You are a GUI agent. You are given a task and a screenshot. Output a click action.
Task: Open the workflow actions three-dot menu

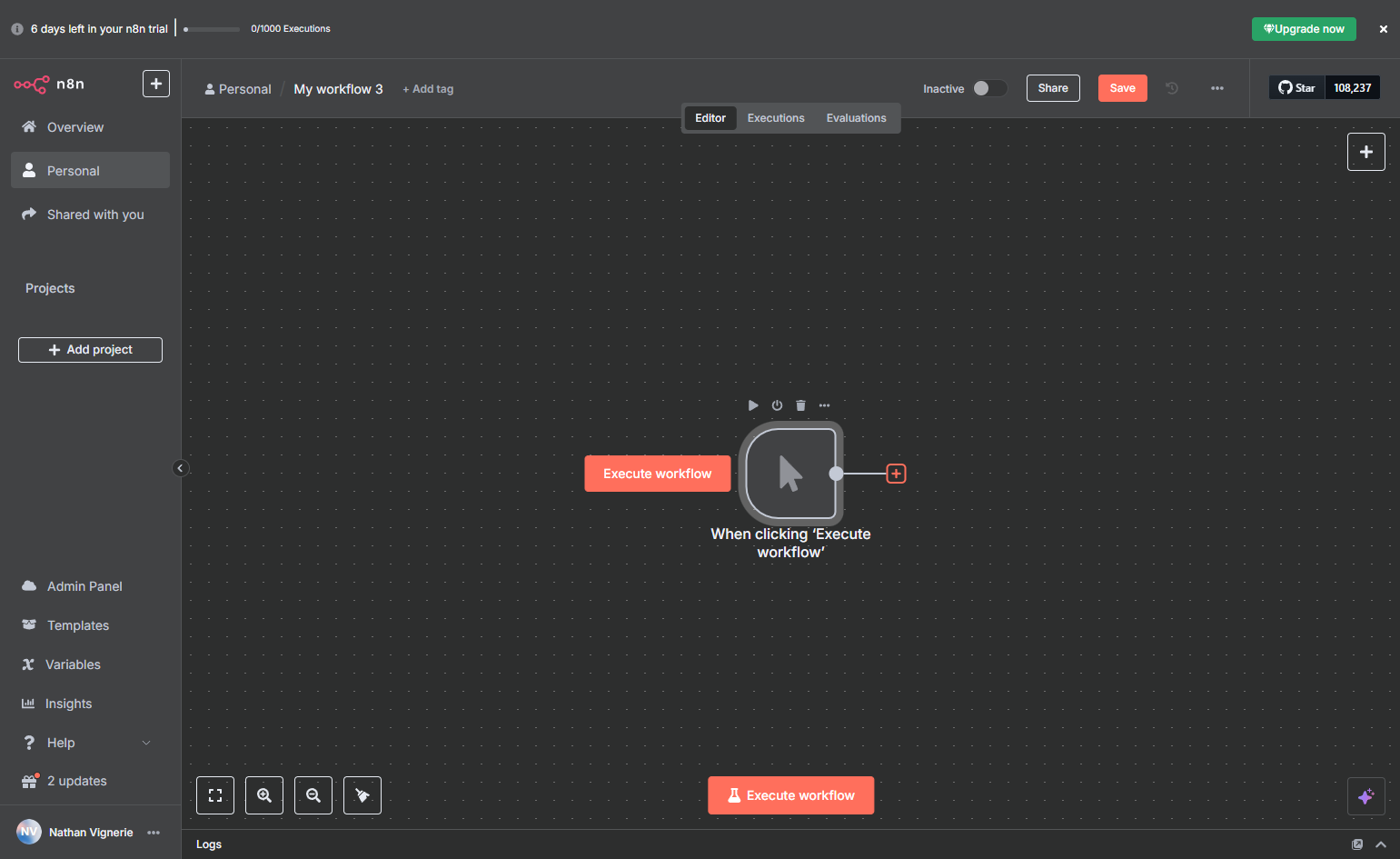pyautogui.click(x=1217, y=88)
